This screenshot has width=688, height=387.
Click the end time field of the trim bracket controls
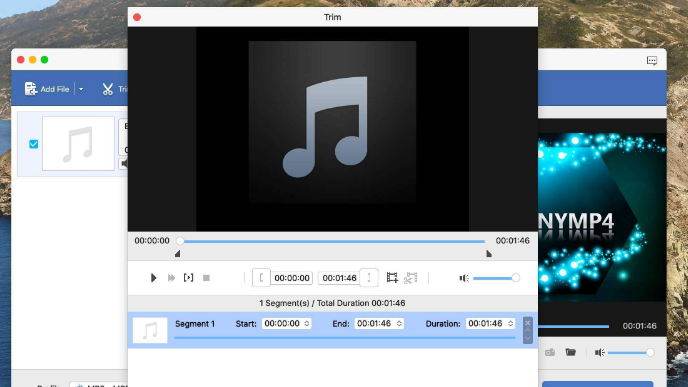click(x=339, y=278)
